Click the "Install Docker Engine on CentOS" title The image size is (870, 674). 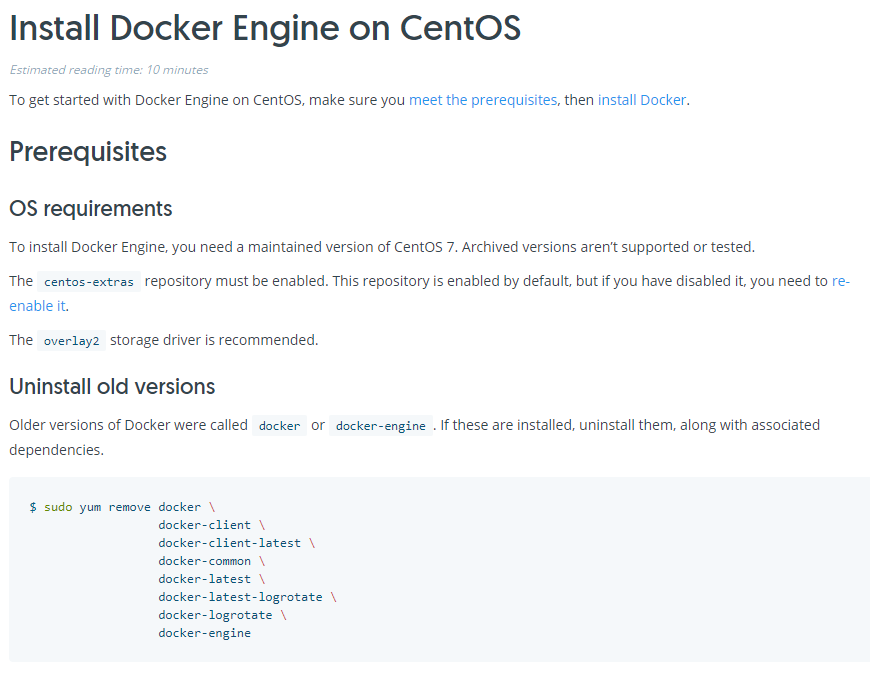click(x=265, y=28)
